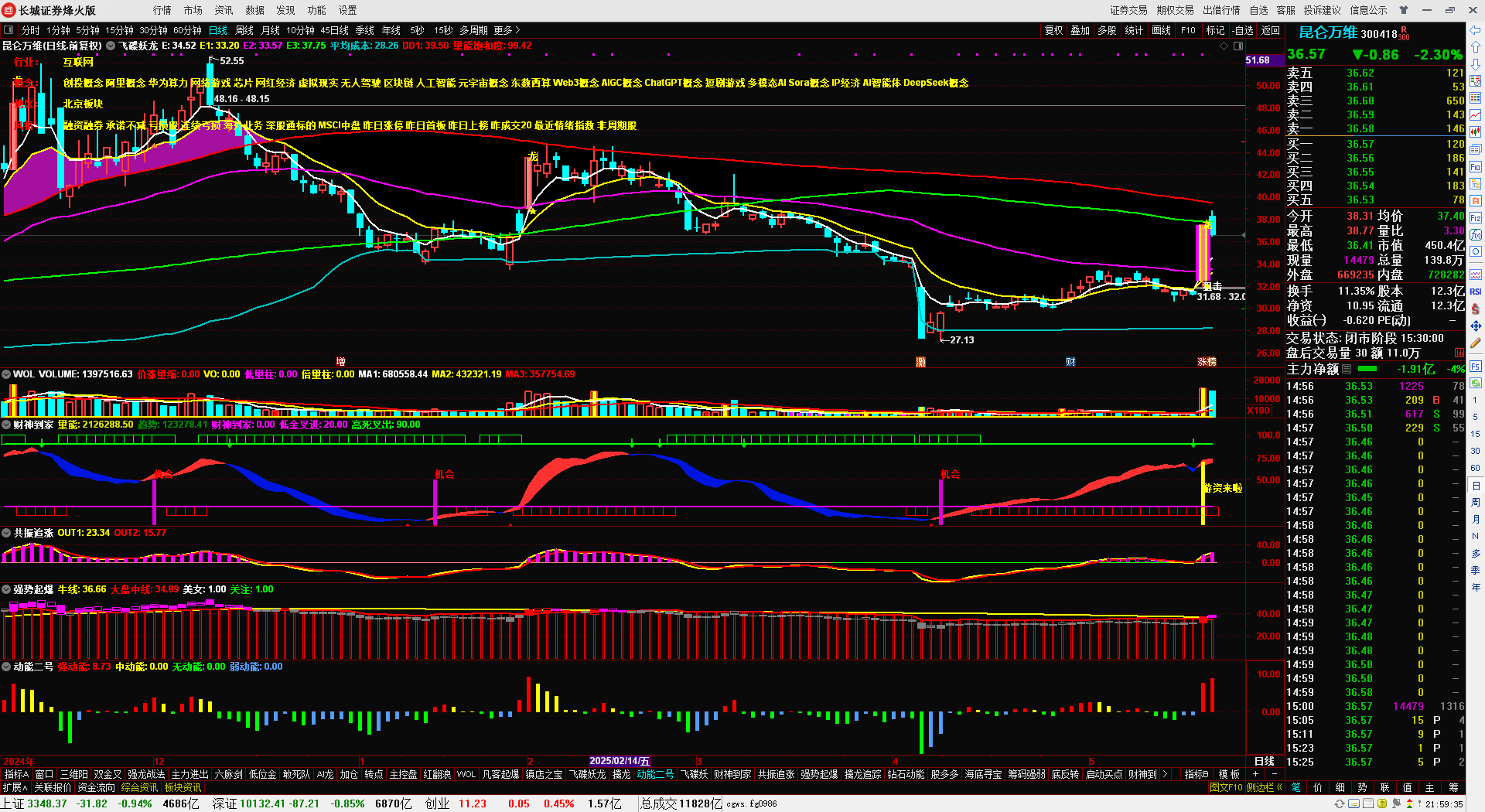This screenshot has height=812, width=1485.
Task: Open the f(x) formula icon in sidebar
Action: click(1475, 234)
